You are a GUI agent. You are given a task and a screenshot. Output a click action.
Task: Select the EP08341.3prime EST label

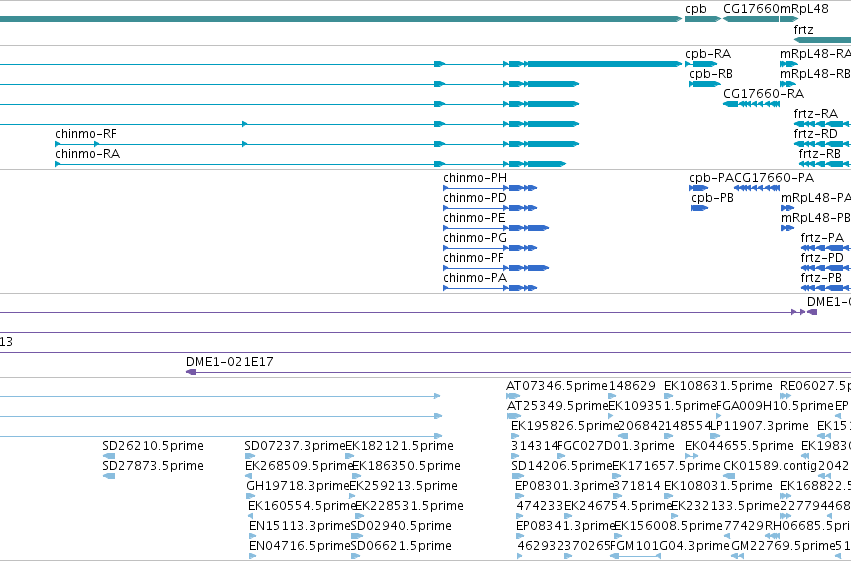tap(564, 526)
